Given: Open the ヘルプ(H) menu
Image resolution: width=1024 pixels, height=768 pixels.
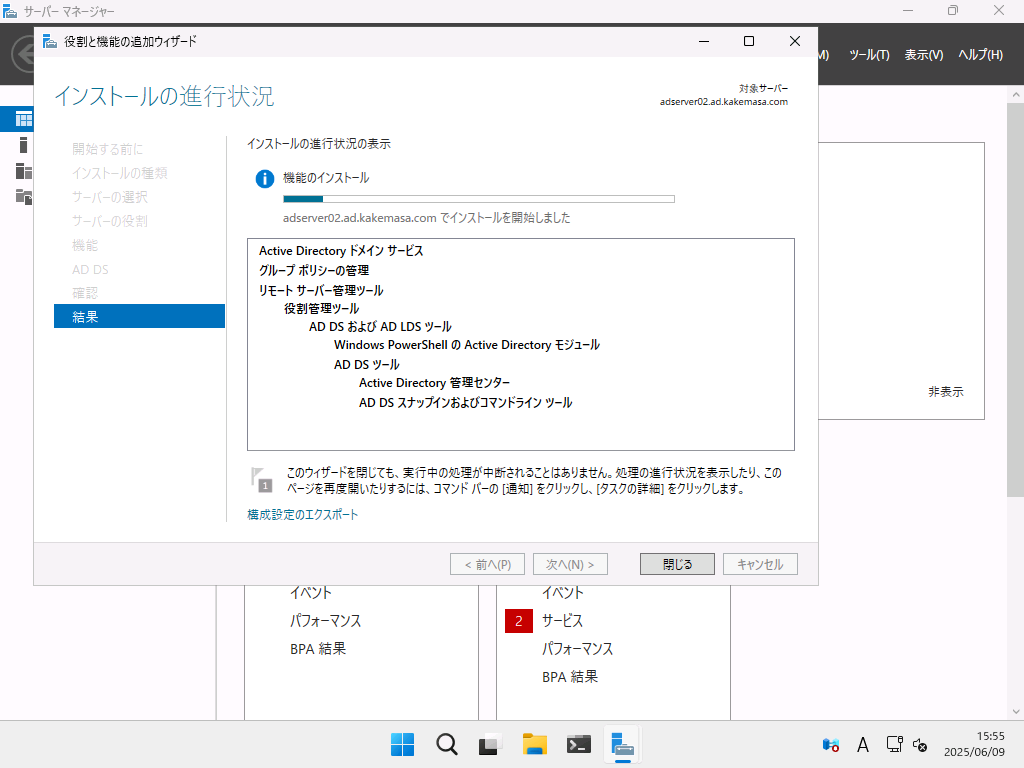Looking at the screenshot, I should pos(980,55).
